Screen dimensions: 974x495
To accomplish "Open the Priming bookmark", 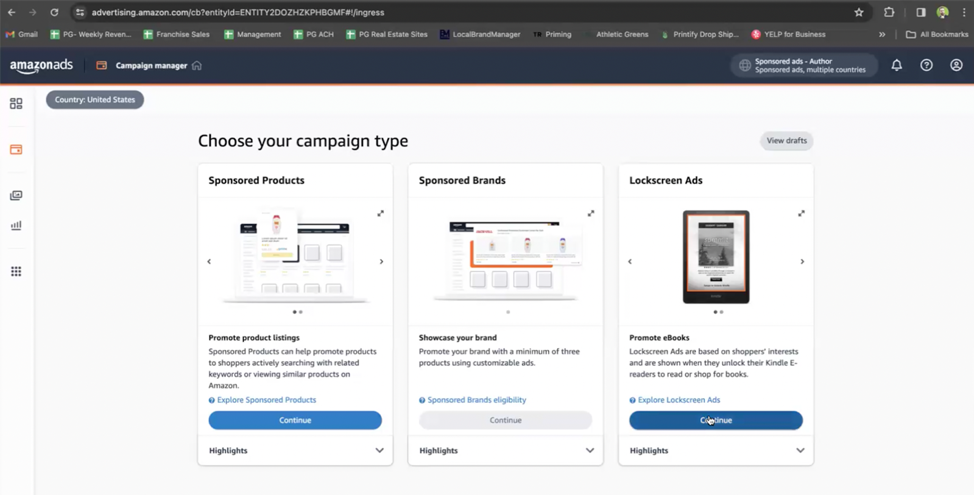I will tap(552, 34).
